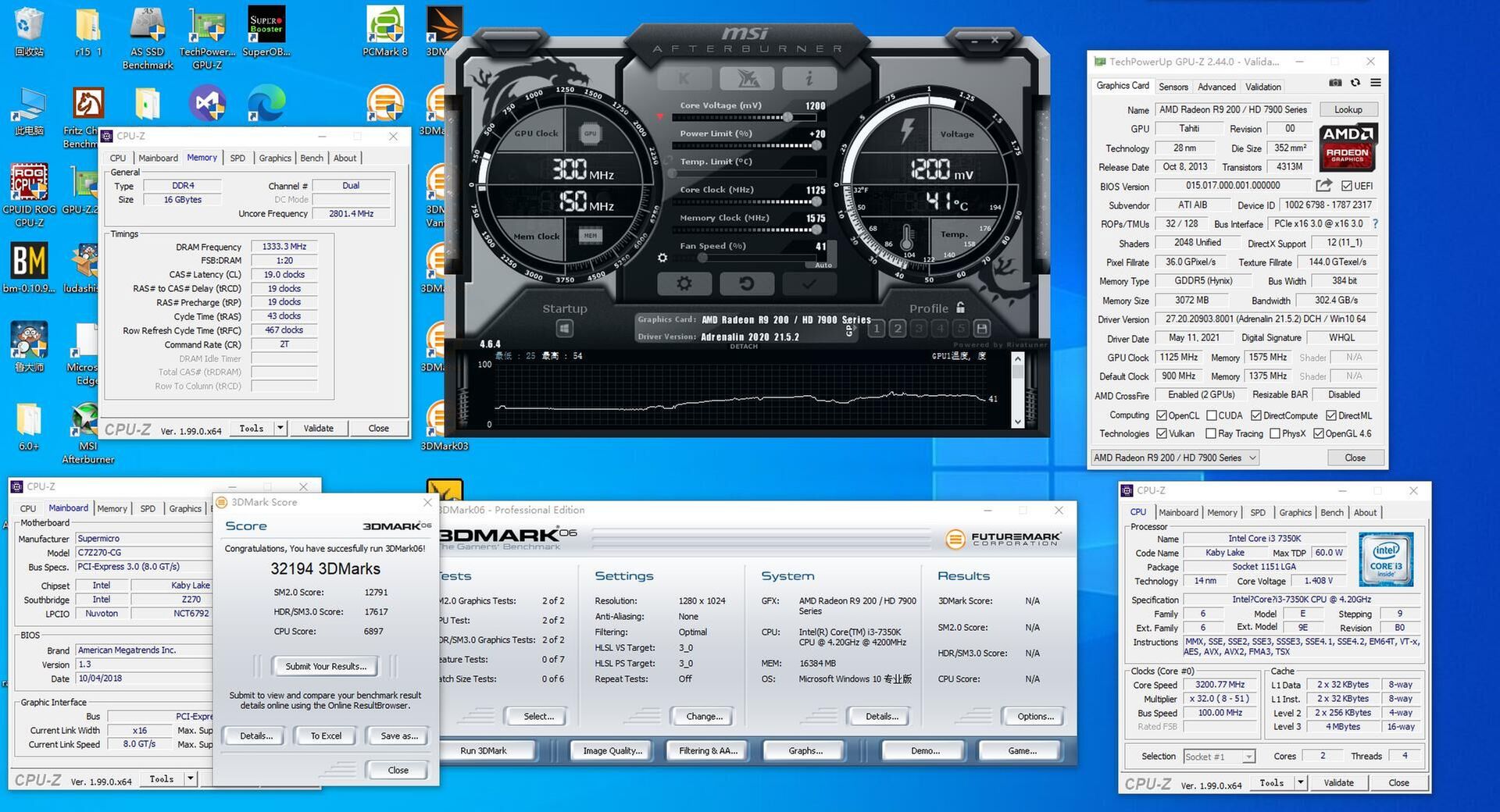Toggle Afterburner Windows startup icon
Screen dimensions: 1500x812
point(565,329)
